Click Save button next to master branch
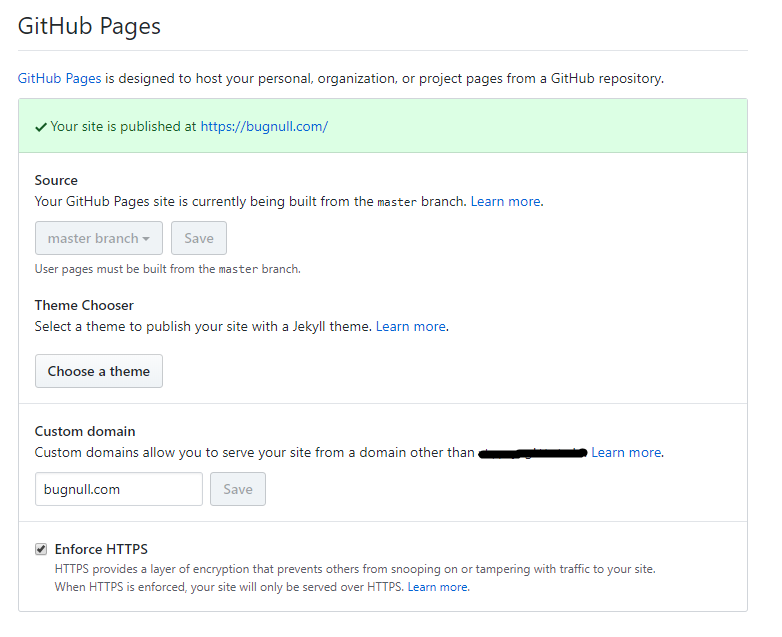 click(198, 238)
